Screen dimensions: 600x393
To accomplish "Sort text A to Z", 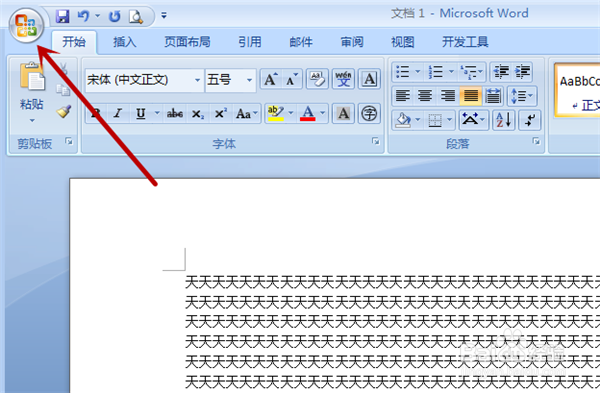I will click(x=504, y=120).
